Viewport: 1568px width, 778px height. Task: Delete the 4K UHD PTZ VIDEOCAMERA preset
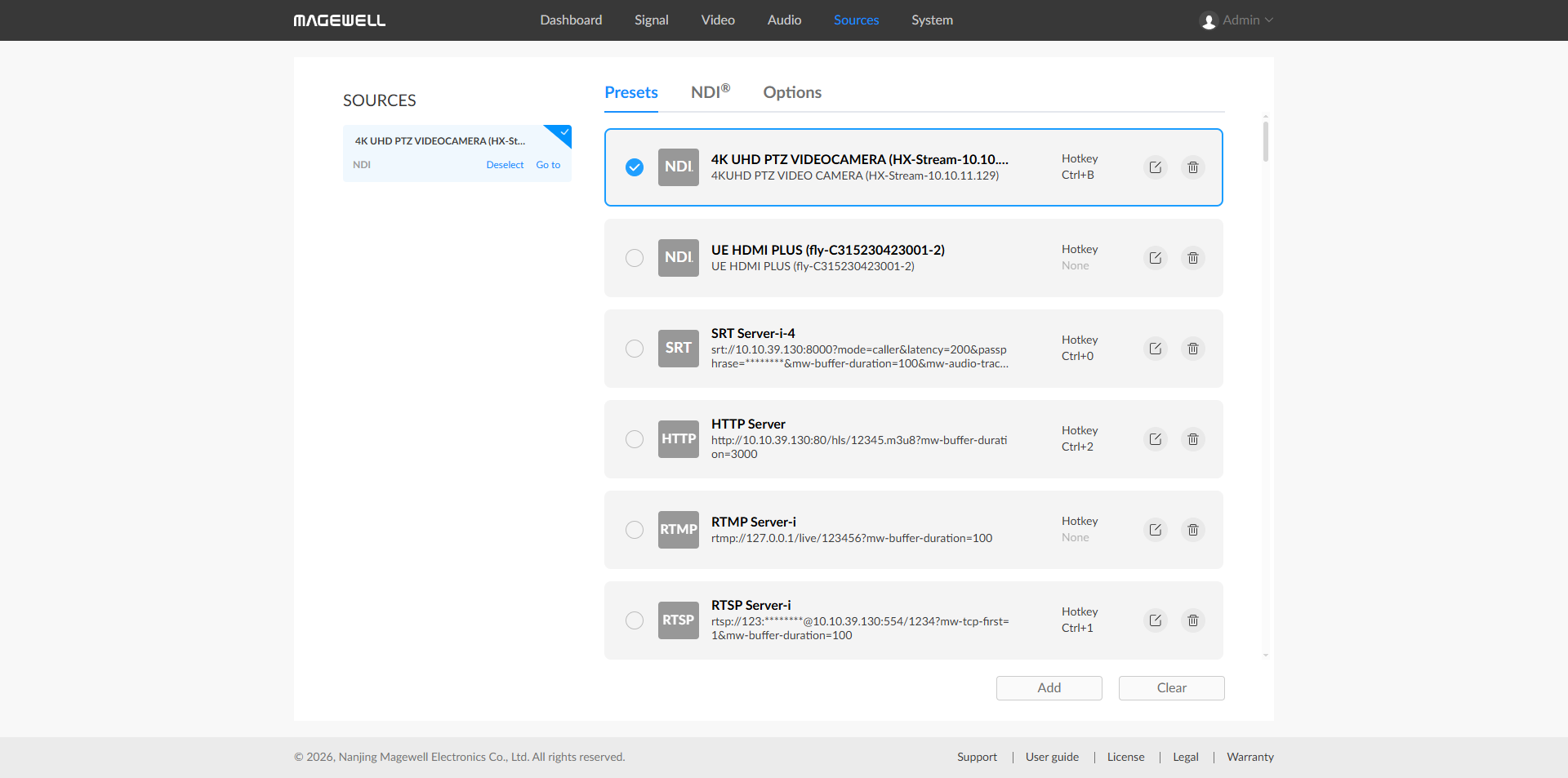coord(1192,167)
